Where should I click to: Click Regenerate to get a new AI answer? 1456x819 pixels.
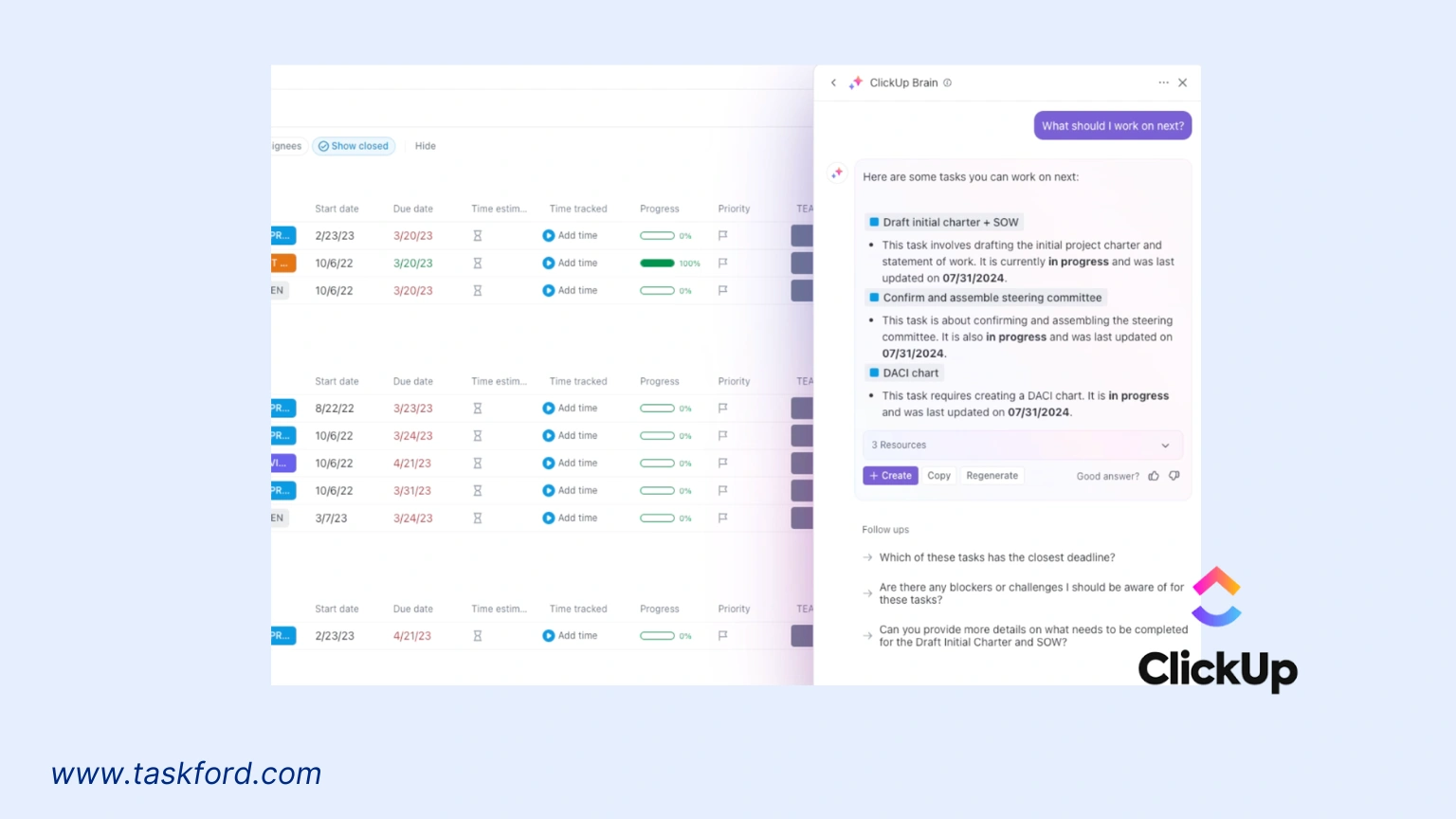tap(992, 475)
